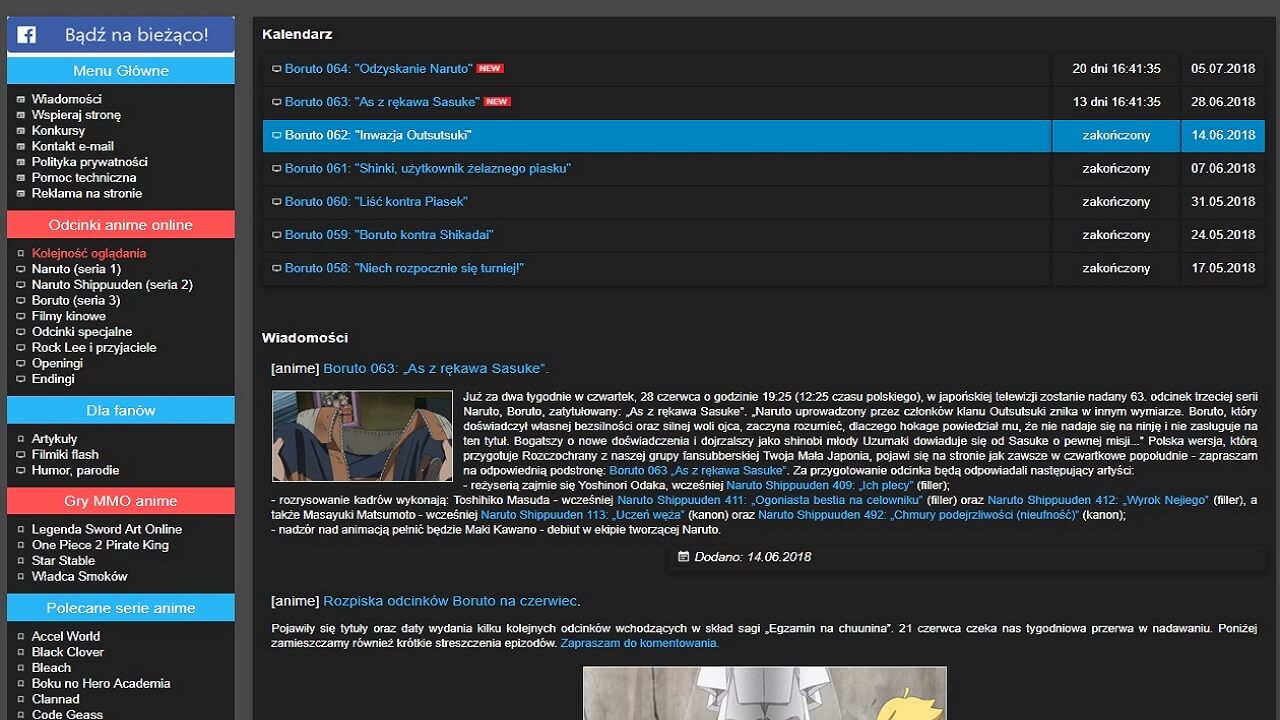The width and height of the screenshot is (1280, 720).
Task: Open Endingi list
Action: 53,379
